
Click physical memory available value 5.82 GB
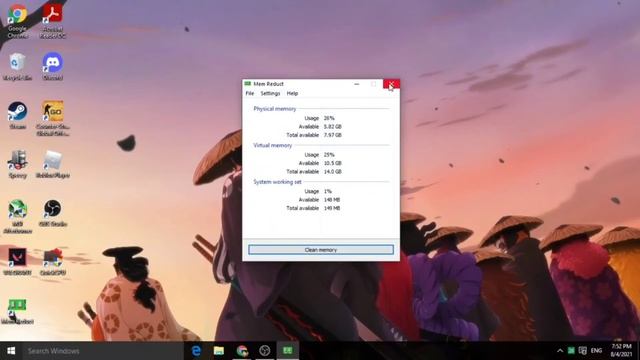(x=333, y=127)
